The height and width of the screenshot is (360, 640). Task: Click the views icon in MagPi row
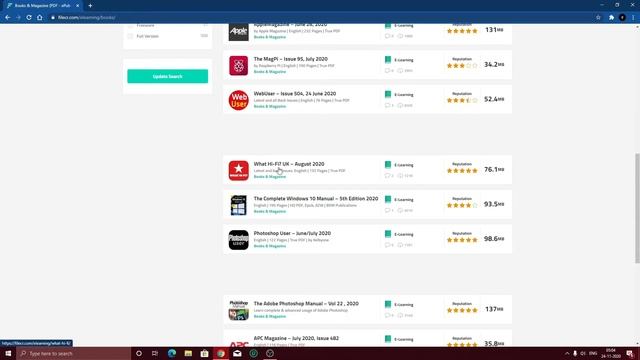click(x=400, y=71)
